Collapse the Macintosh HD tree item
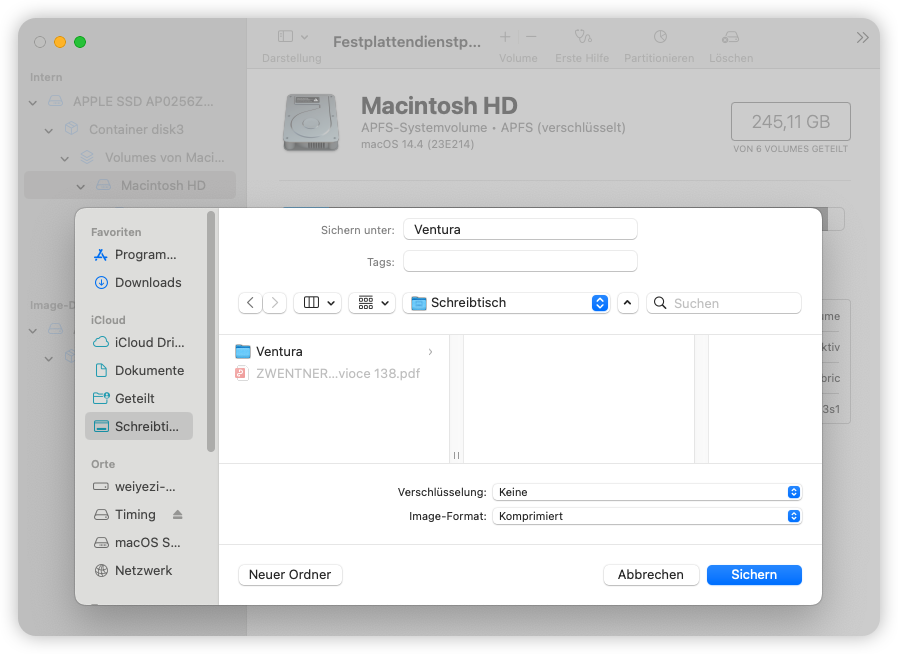The width and height of the screenshot is (898, 654). point(81,187)
